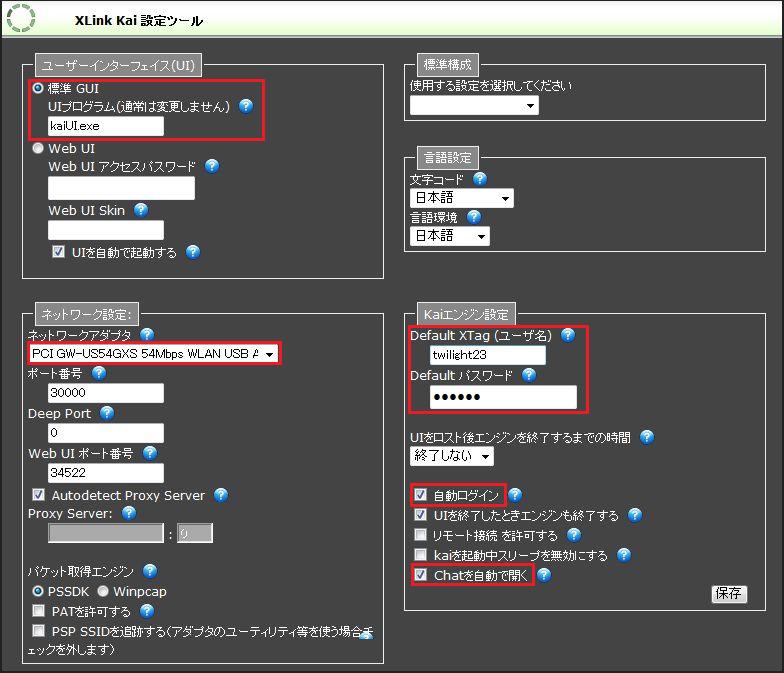Click help icon next to Default XTag
784x673 pixels.
pyautogui.click(x=568, y=335)
